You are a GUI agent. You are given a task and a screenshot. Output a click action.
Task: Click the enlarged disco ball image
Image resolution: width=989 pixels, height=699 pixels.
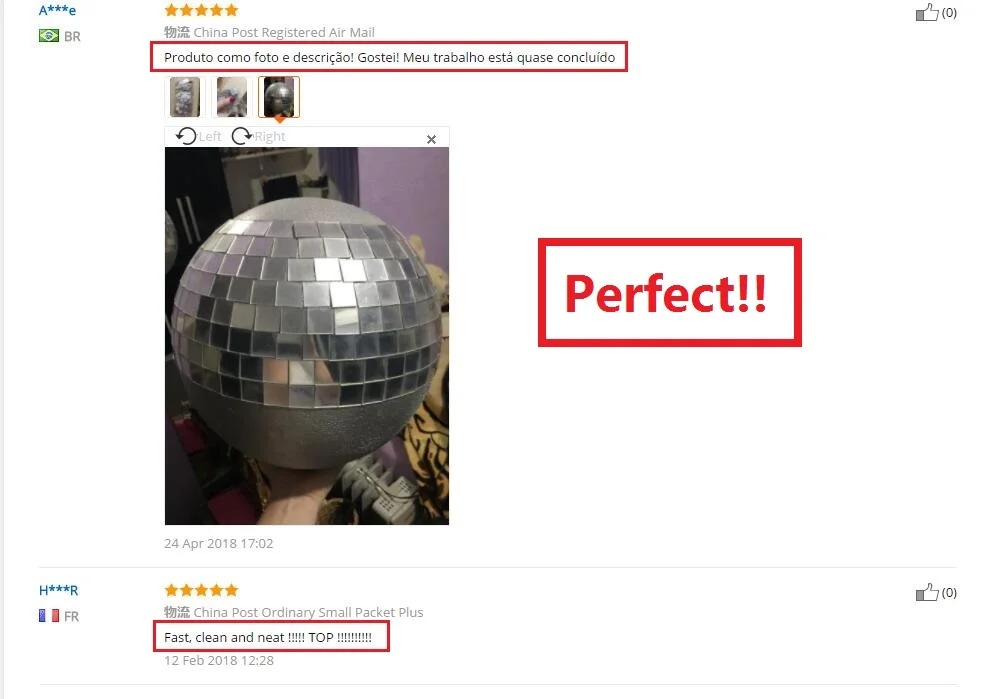307,336
